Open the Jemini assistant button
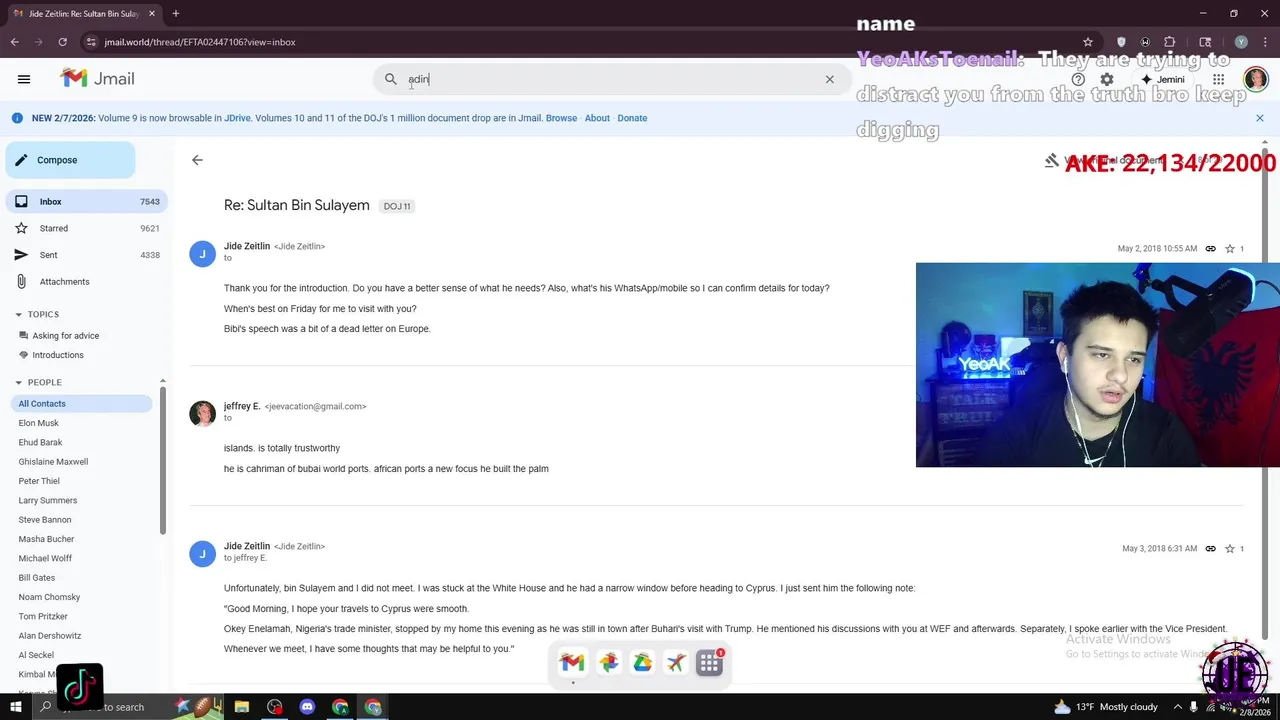 (1163, 79)
